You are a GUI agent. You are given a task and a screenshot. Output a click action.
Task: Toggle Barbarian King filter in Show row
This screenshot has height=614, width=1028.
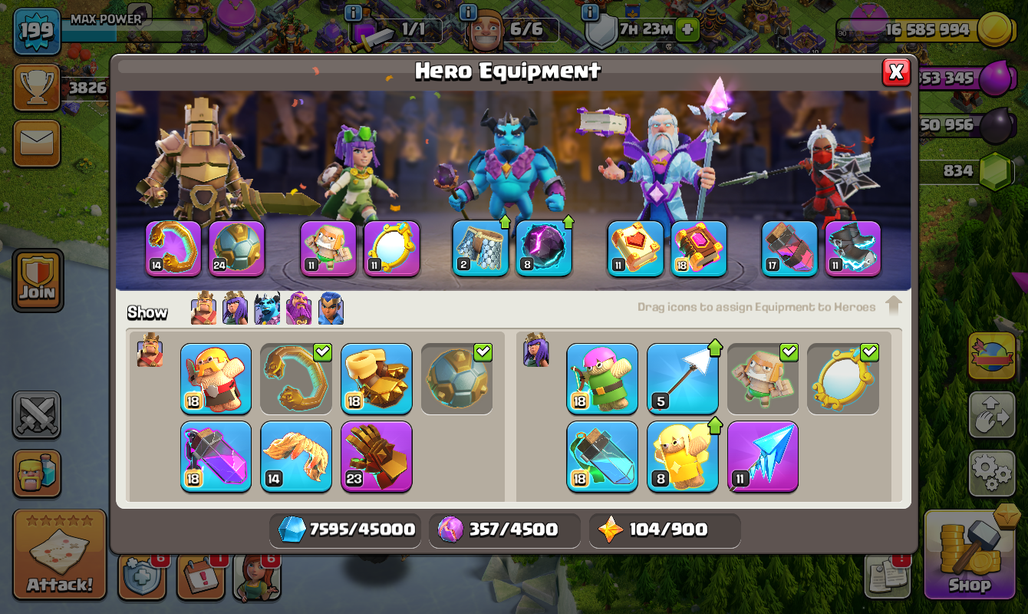pyautogui.click(x=204, y=309)
